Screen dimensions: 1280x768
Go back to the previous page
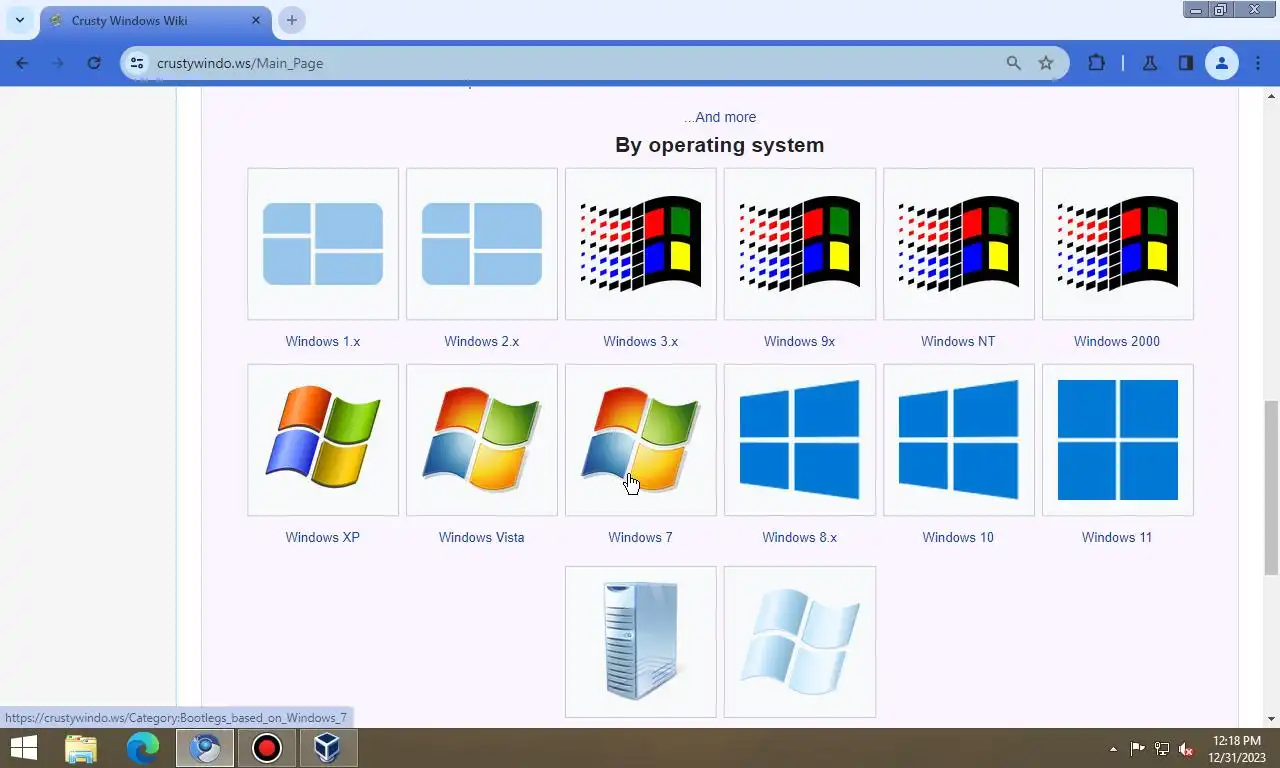click(x=22, y=63)
